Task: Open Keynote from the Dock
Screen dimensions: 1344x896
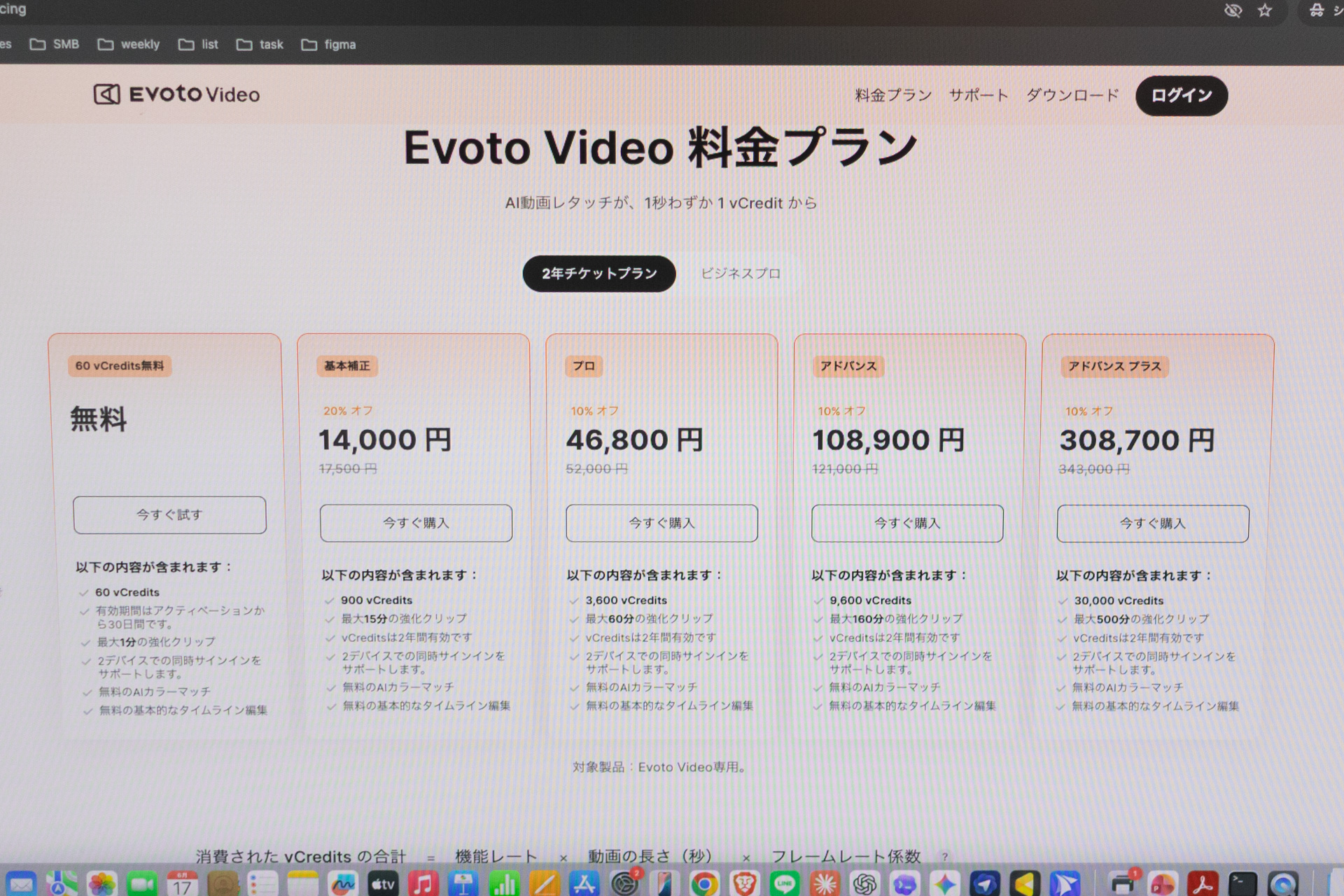Action: tap(463, 884)
